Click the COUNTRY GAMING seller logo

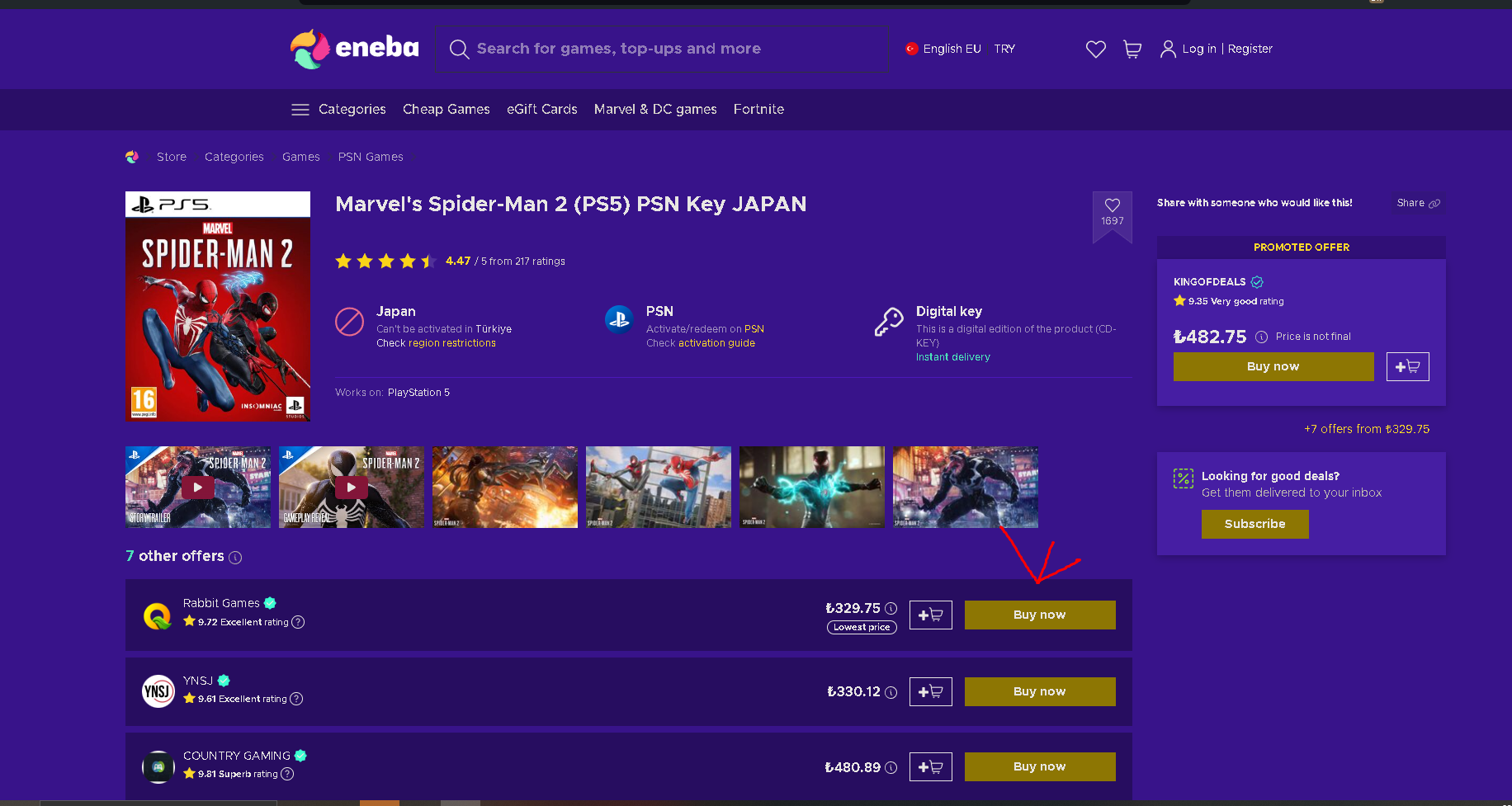point(158,767)
